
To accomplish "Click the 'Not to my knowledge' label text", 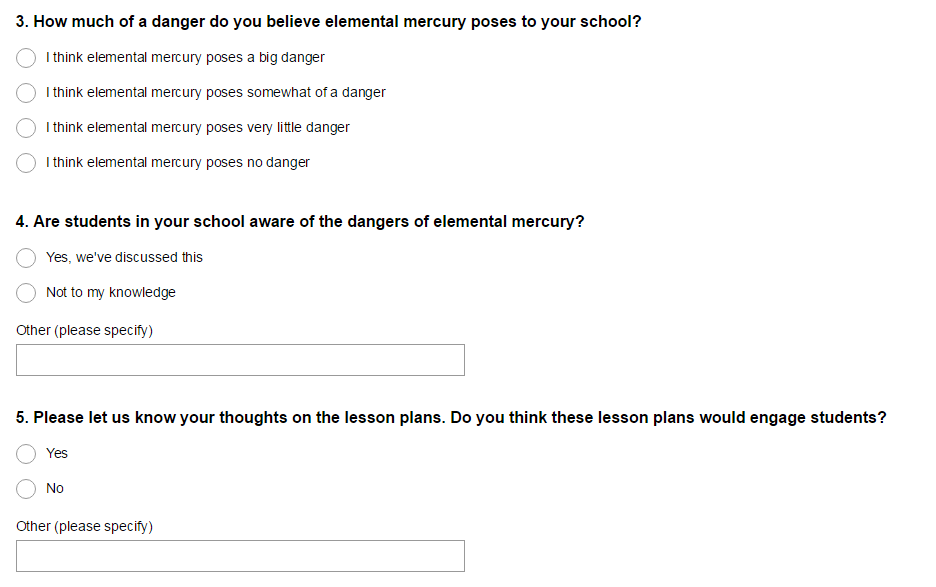I will point(110,293).
